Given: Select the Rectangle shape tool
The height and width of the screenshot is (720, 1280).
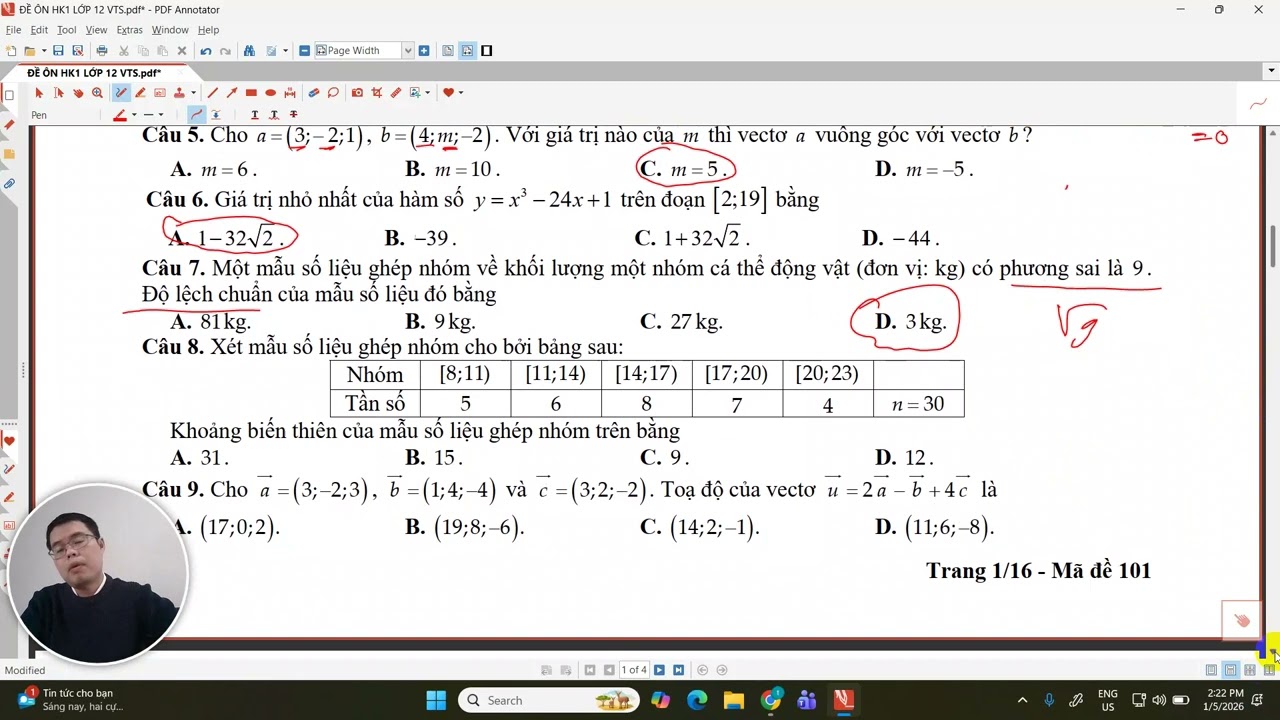Looking at the screenshot, I should point(251,93).
